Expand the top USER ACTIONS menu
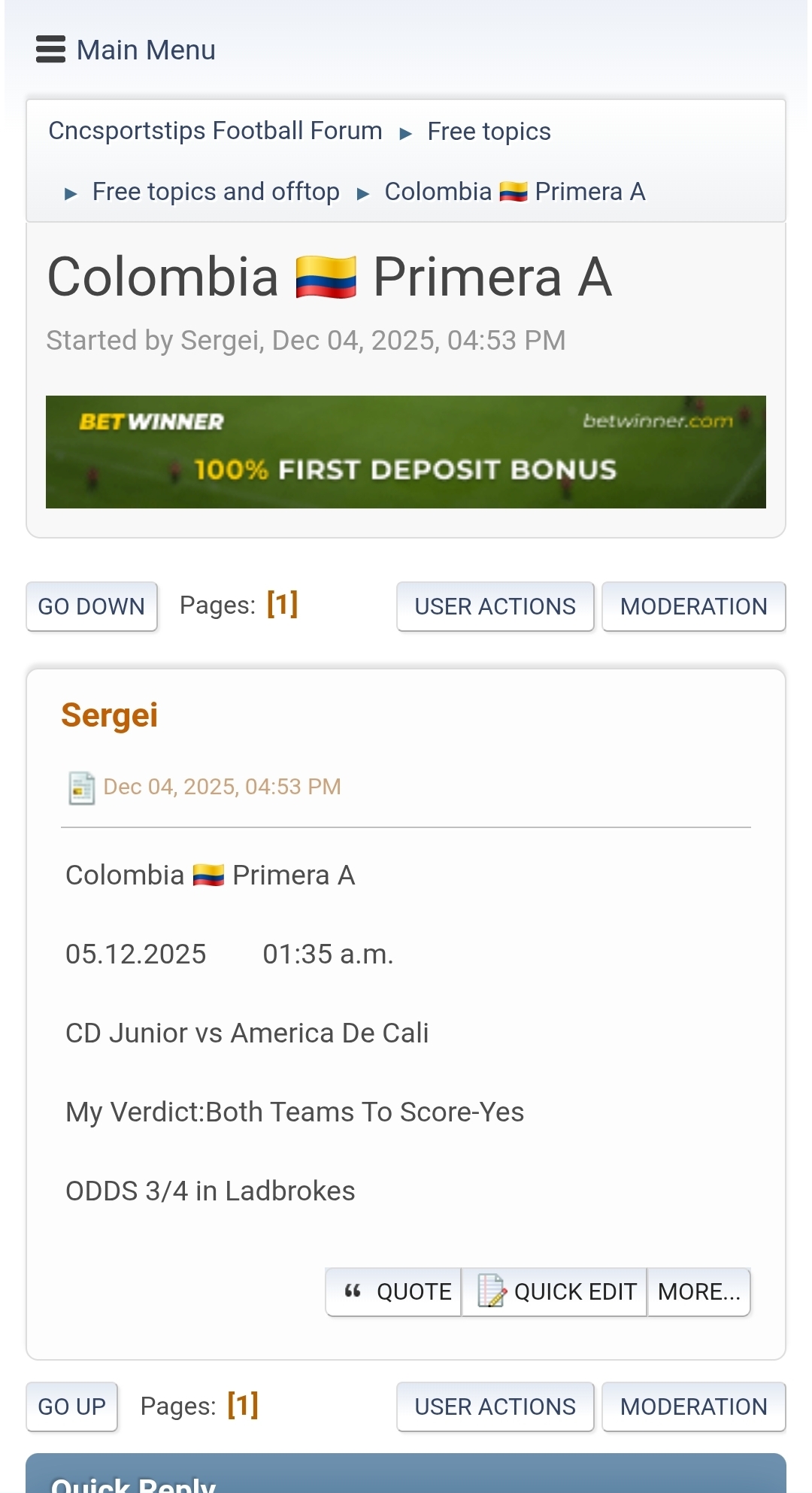Viewport: 812px width, 1493px height. point(495,606)
